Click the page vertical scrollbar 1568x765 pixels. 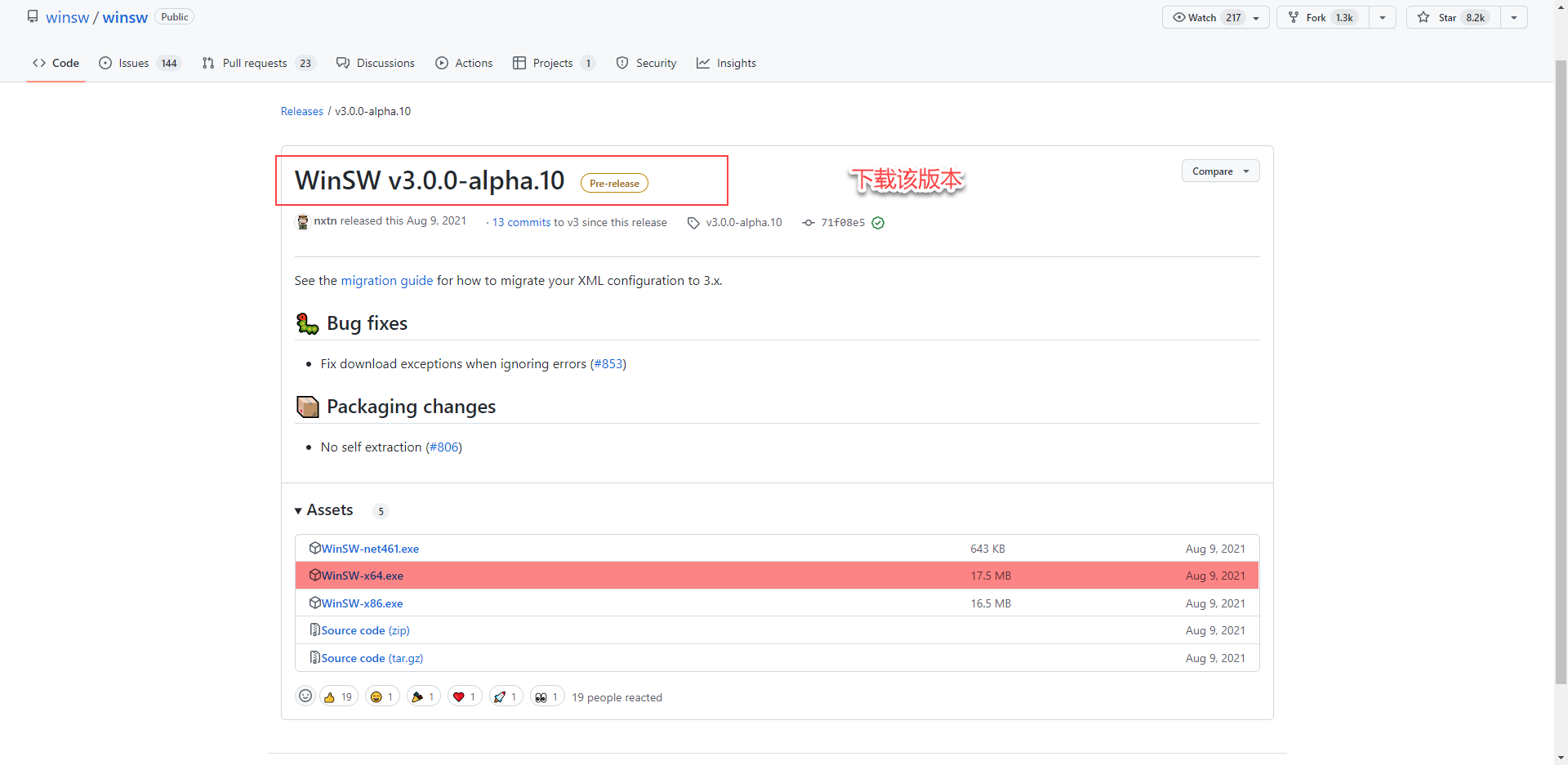tap(1561, 373)
